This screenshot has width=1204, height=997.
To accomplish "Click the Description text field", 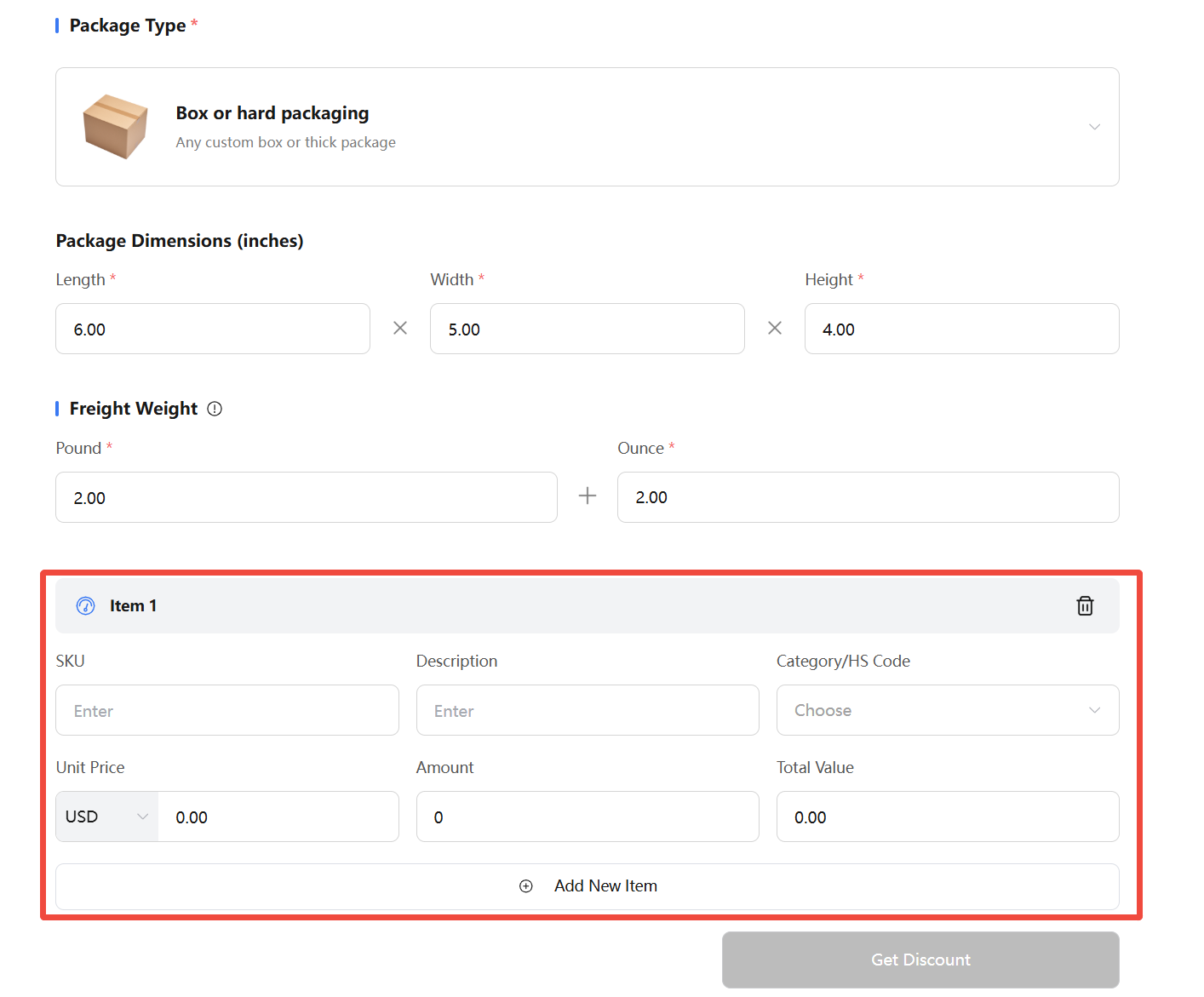I will point(587,710).
